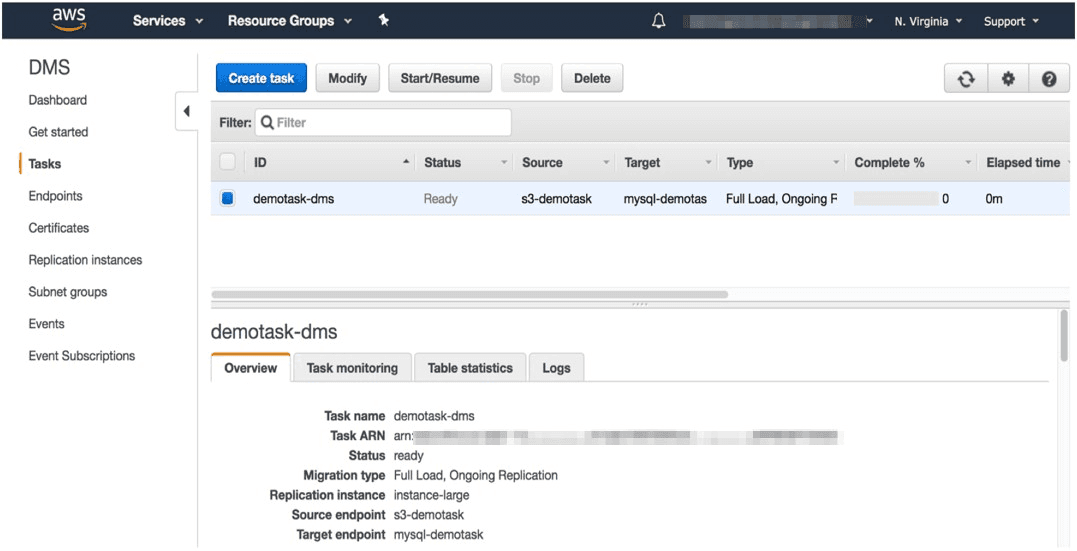Open Replication instances in sidebar
The height and width of the screenshot is (551, 1077).
click(85, 260)
